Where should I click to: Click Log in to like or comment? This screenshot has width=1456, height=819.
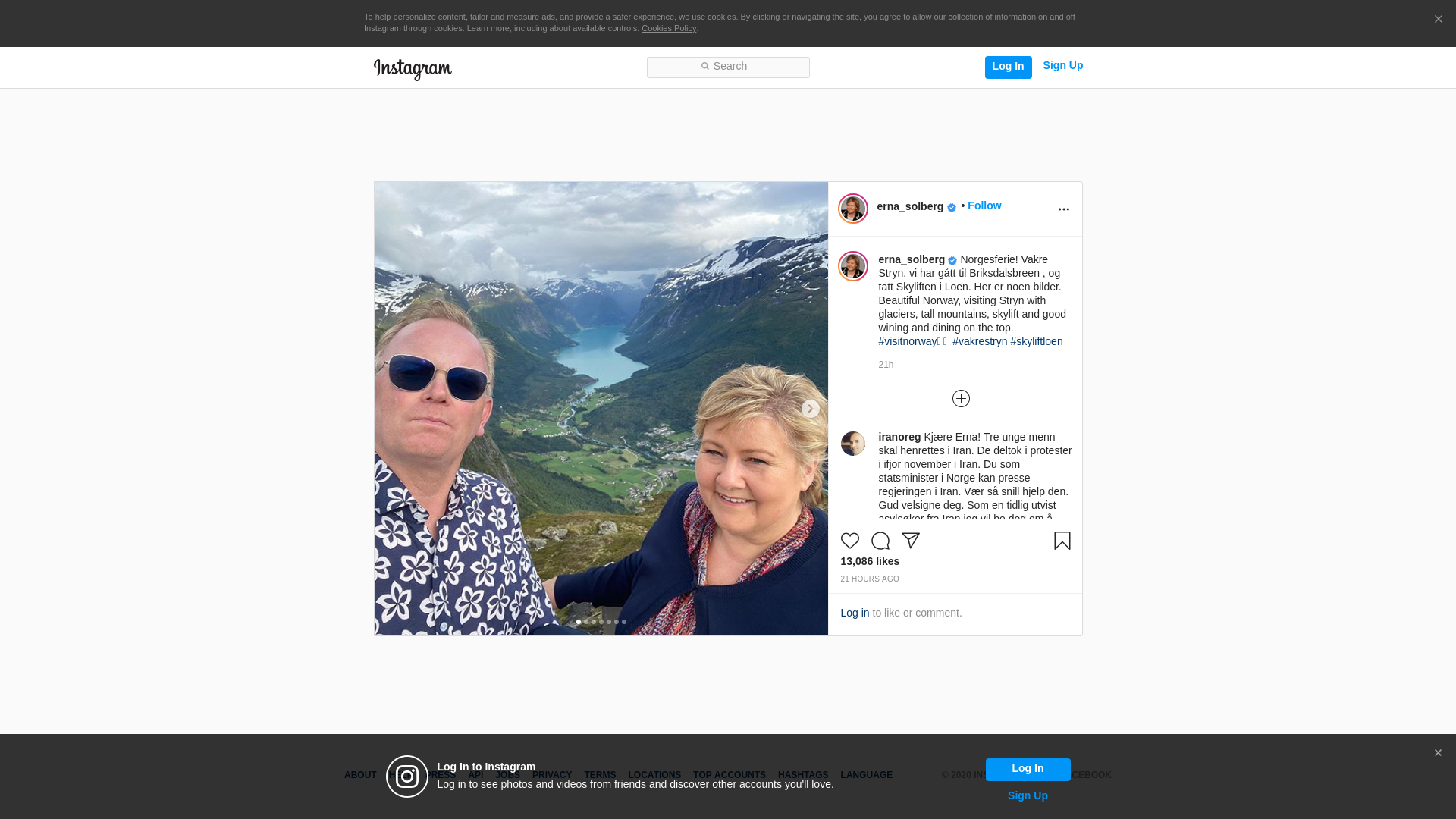click(x=855, y=613)
